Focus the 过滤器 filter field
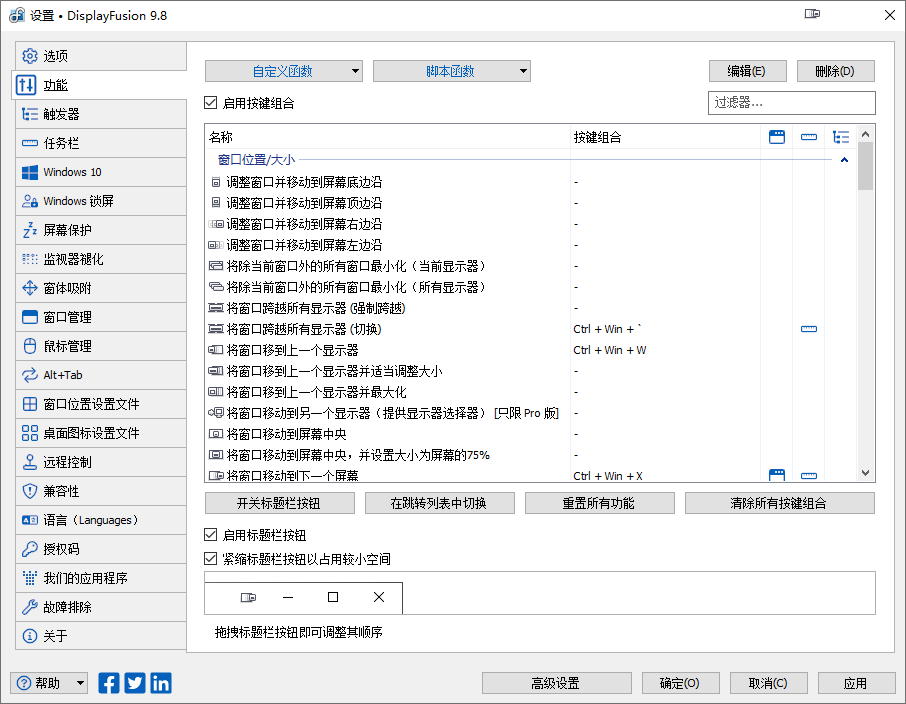This screenshot has width=906, height=704. pos(792,103)
